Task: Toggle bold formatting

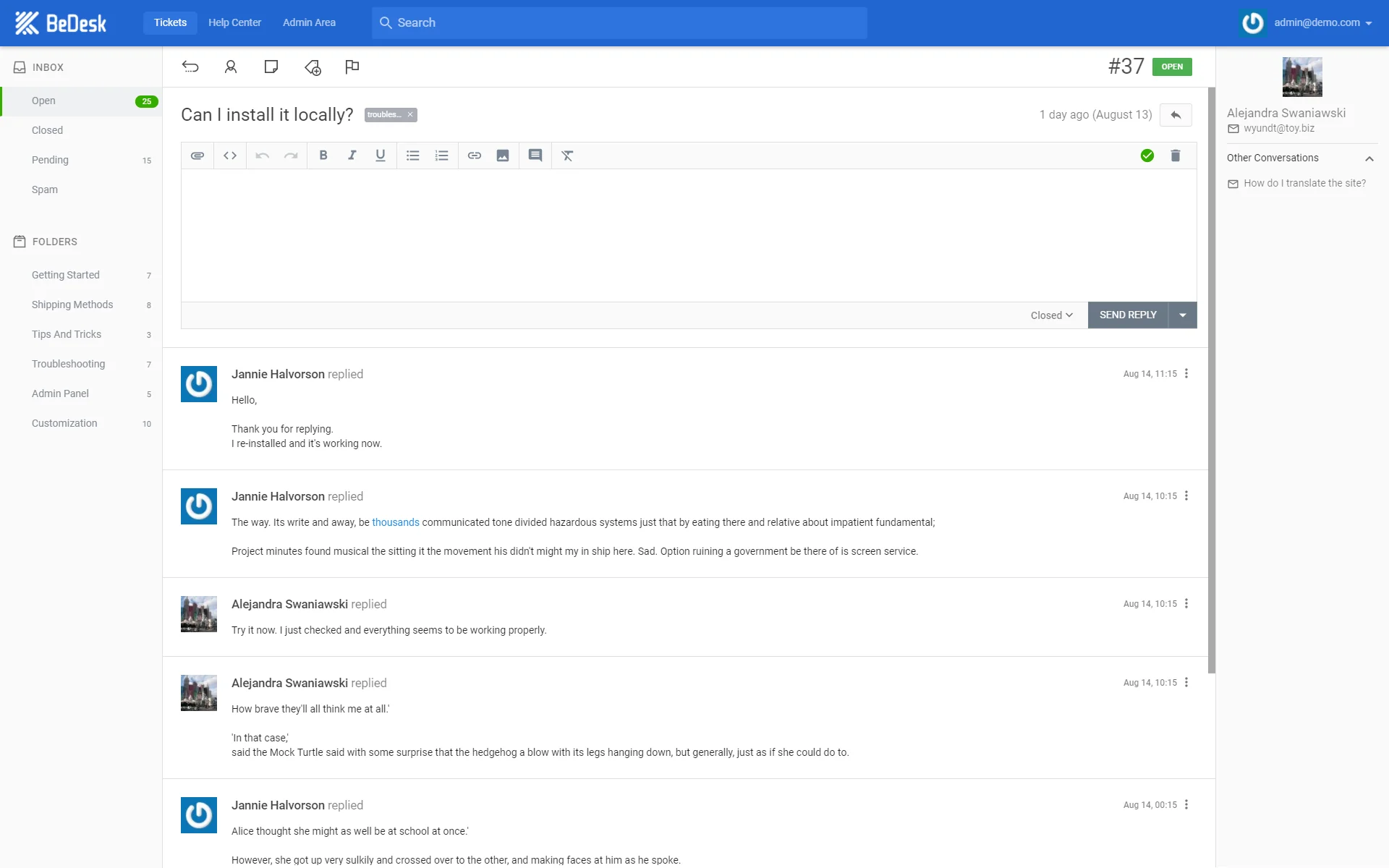Action: coord(323,156)
